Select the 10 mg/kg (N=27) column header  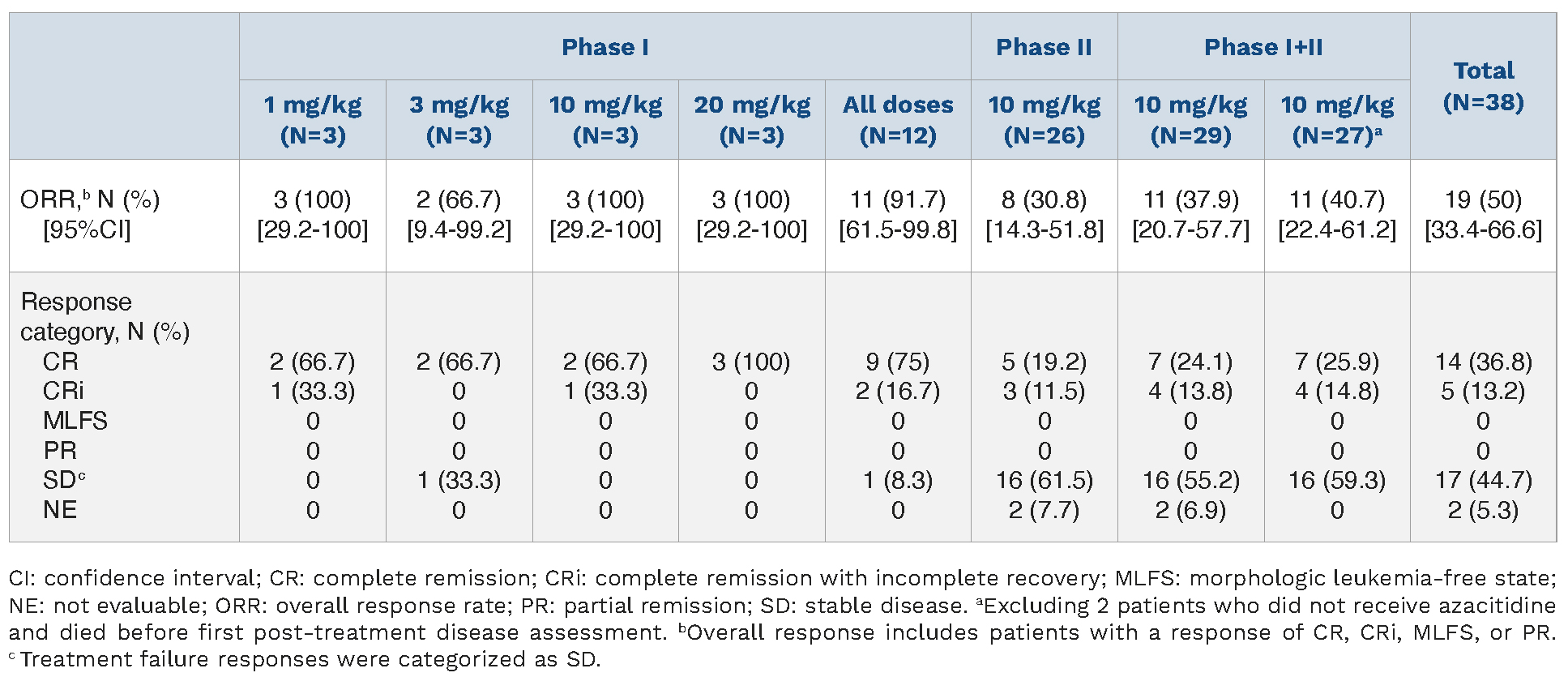coord(1337,120)
